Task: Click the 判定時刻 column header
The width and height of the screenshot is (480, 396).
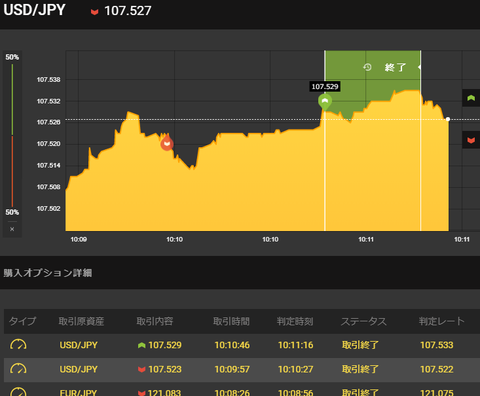Action: coord(295,321)
